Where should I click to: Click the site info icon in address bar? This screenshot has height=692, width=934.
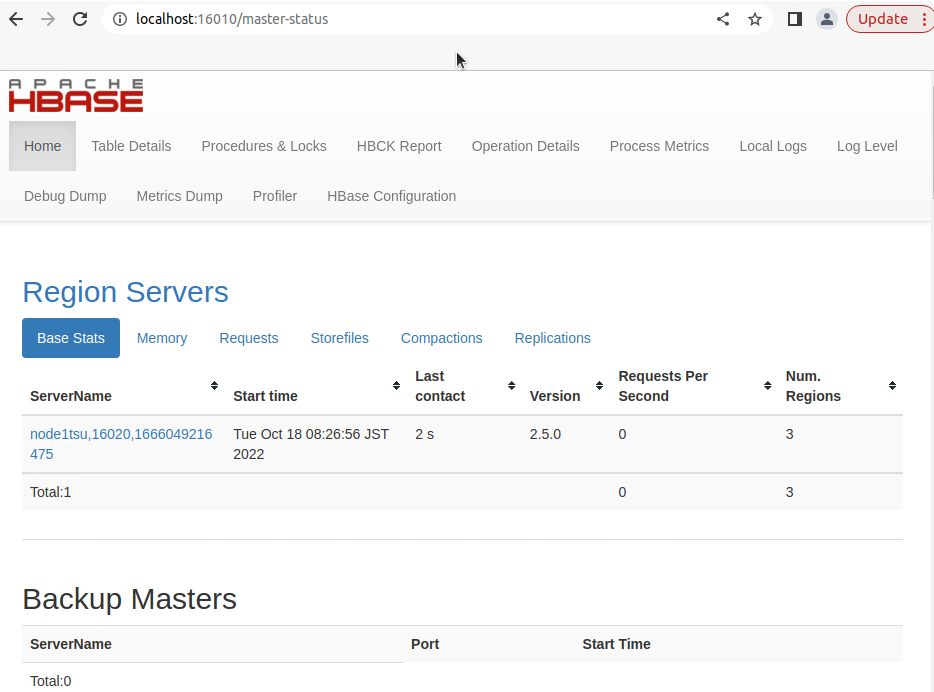point(119,19)
